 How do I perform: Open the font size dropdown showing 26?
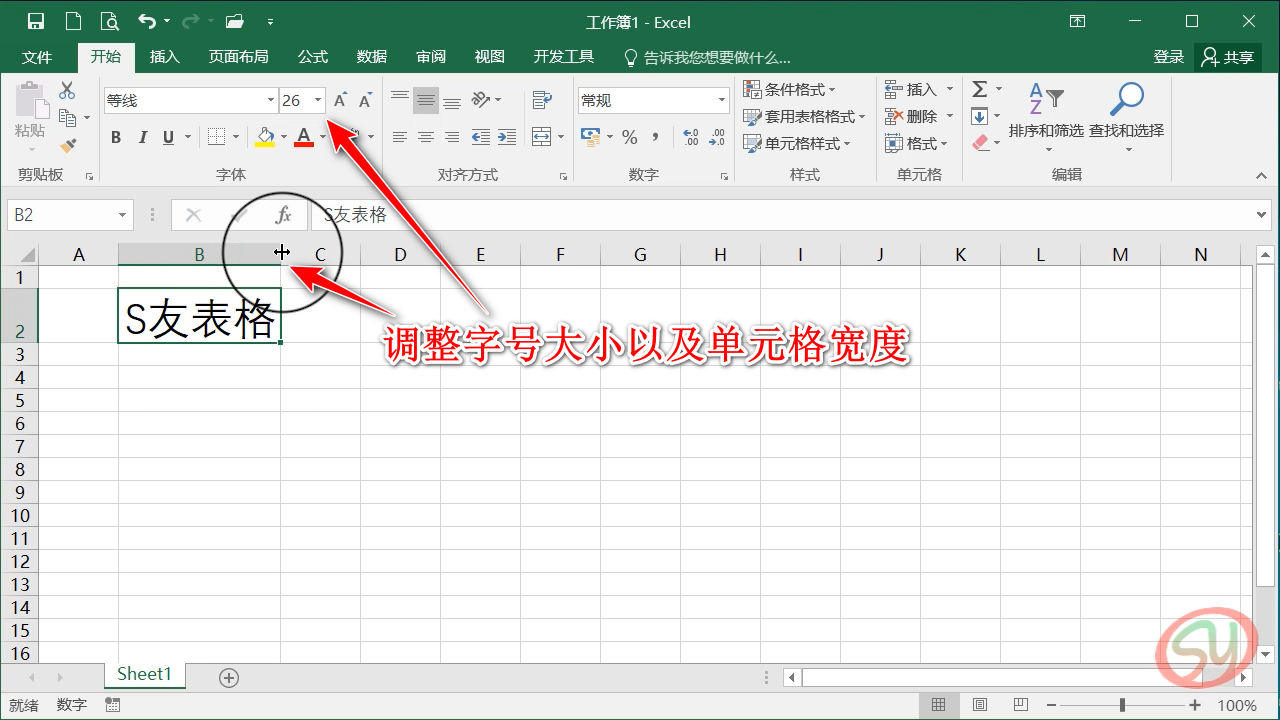[318, 100]
